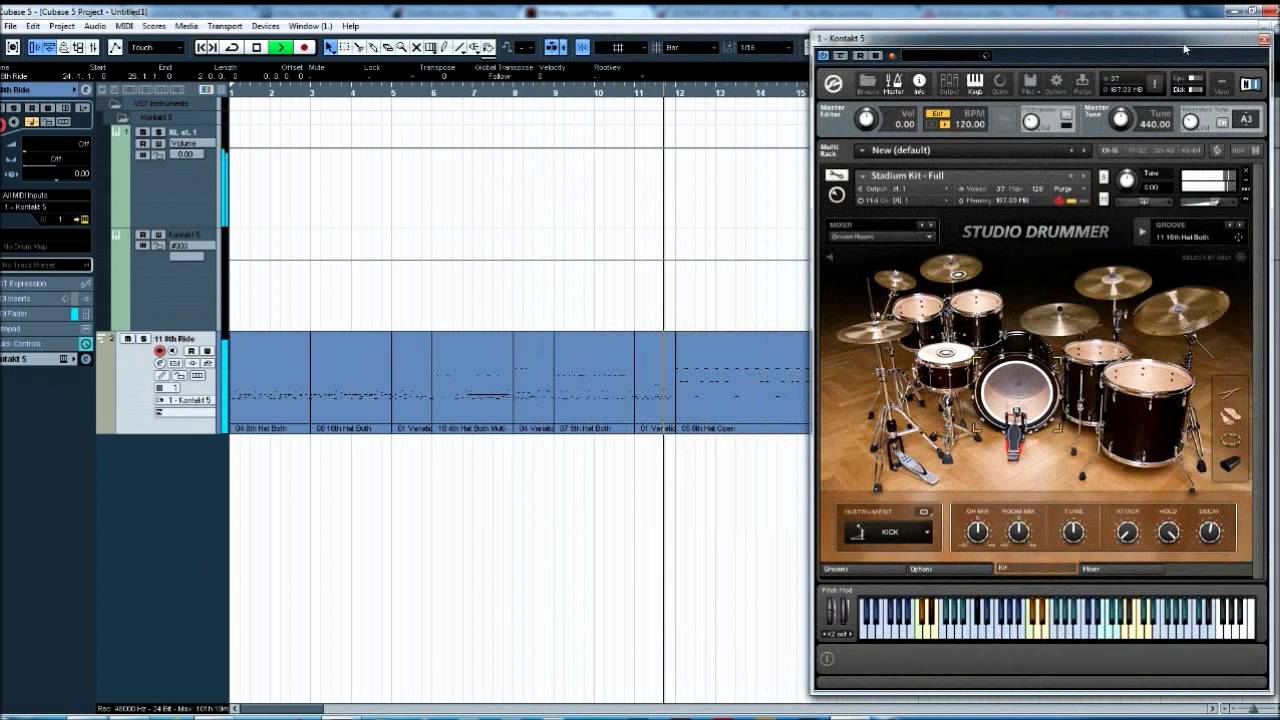Image resolution: width=1280 pixels, height=720 pixels.
Task: Mute the 11 8th Ride track
Action: coord(128,339)
